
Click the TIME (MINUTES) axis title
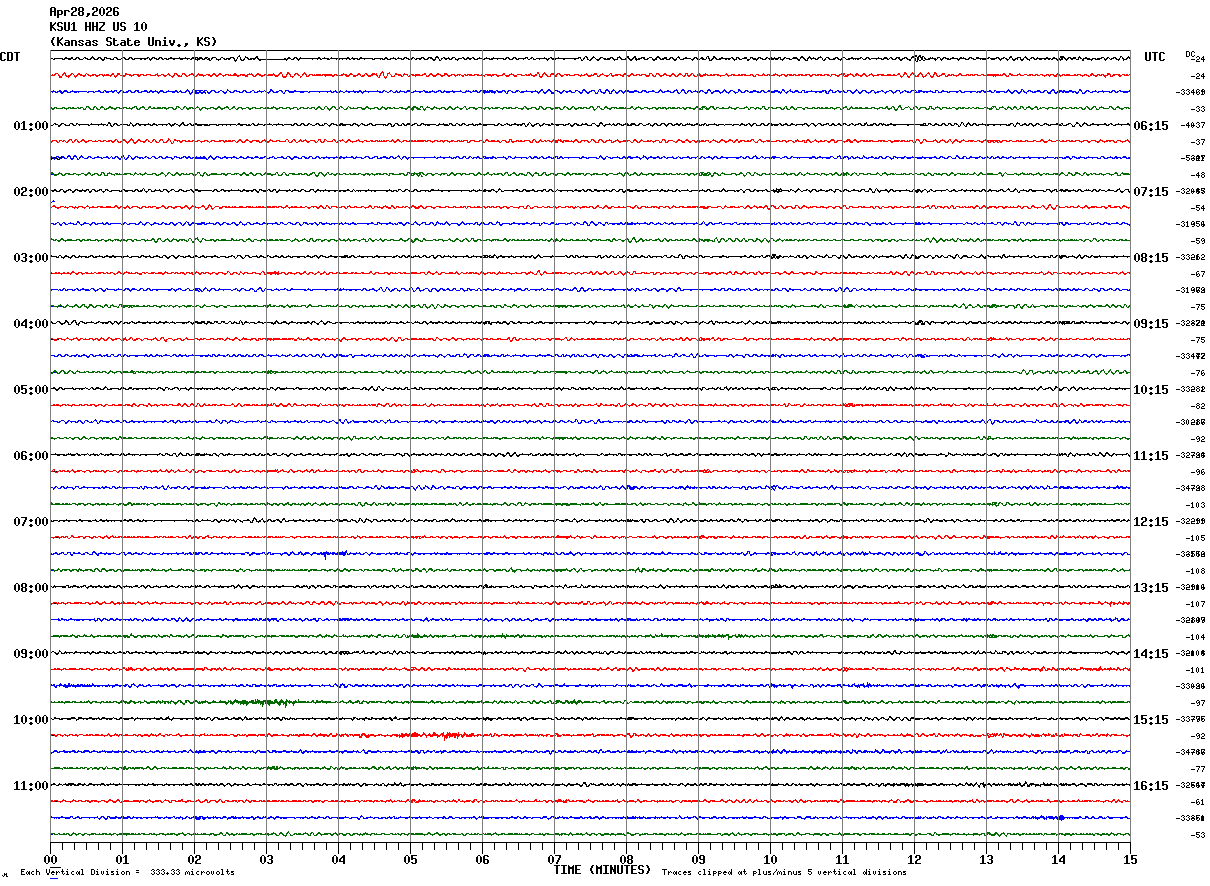point(602,870)
